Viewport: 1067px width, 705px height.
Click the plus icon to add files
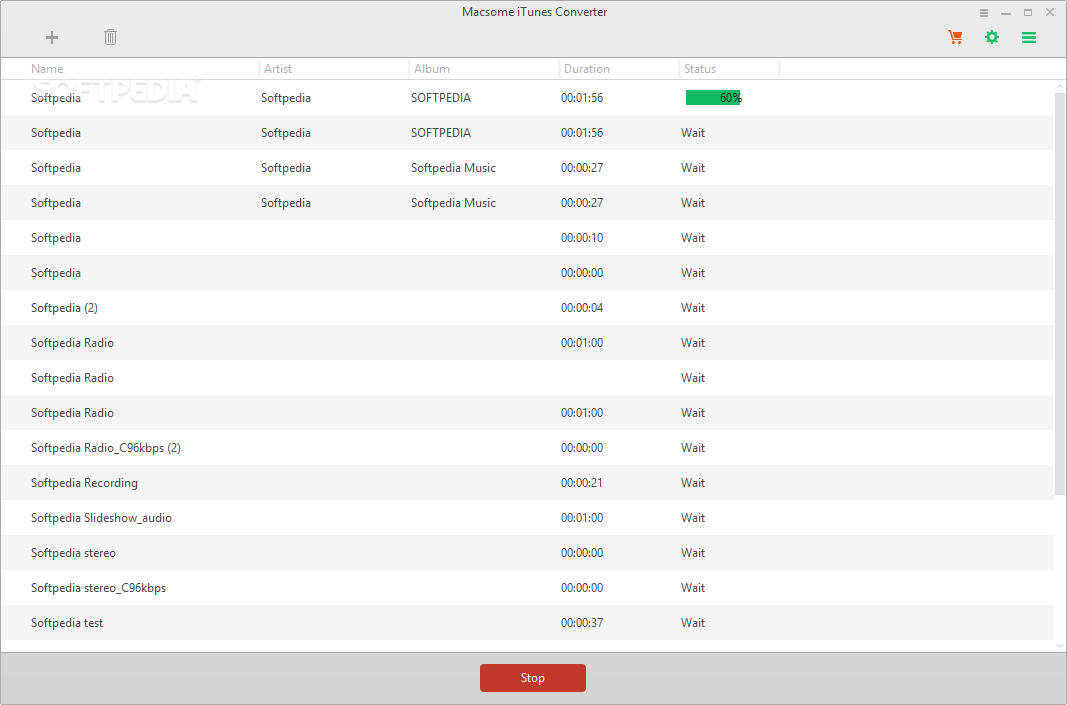coord(52,37)
